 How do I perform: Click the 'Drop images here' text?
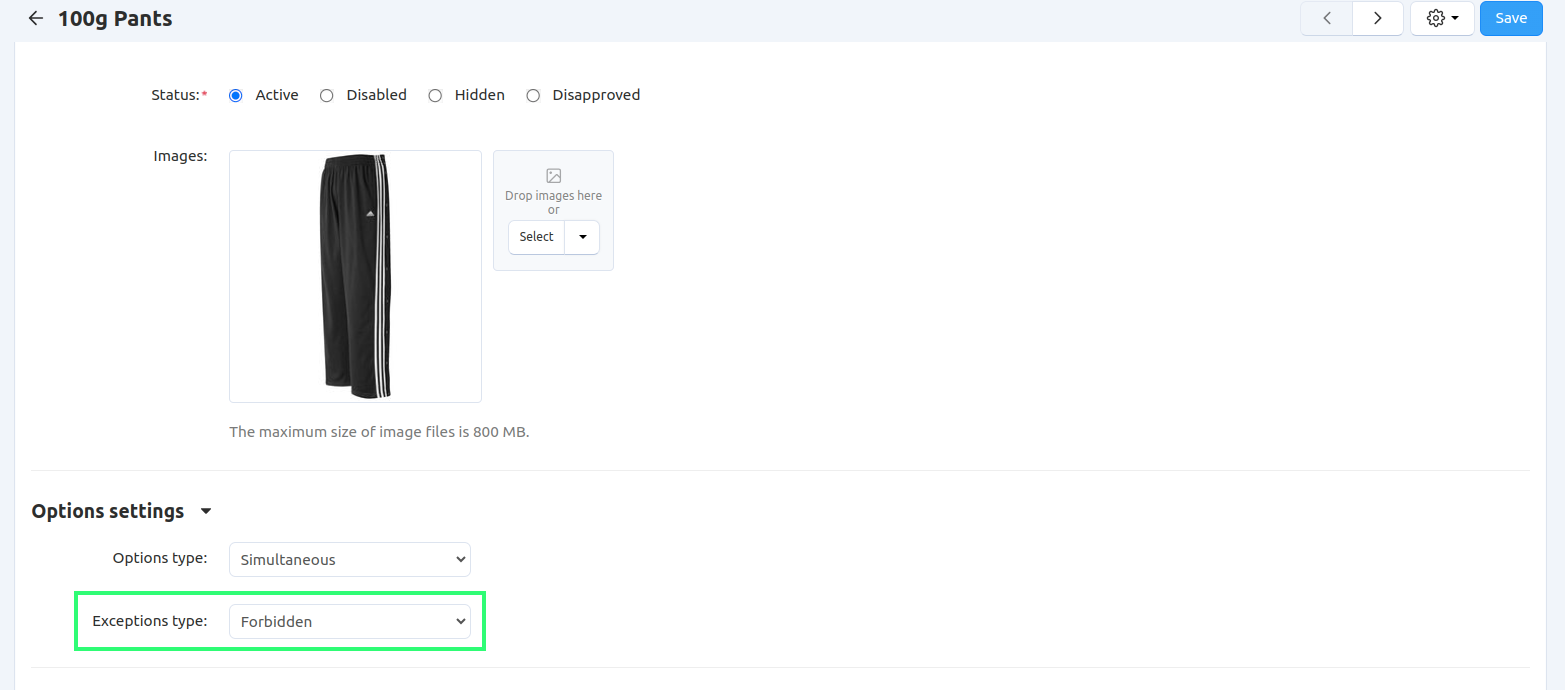(x=553, y=196)
